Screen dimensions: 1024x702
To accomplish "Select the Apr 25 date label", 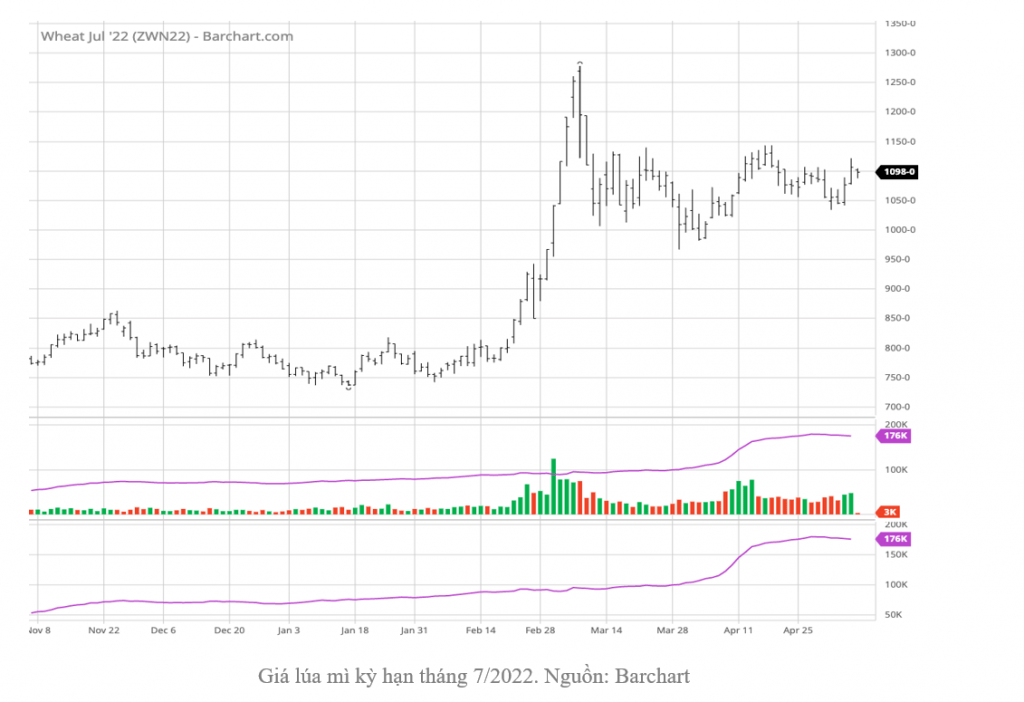I will (798, 631).
